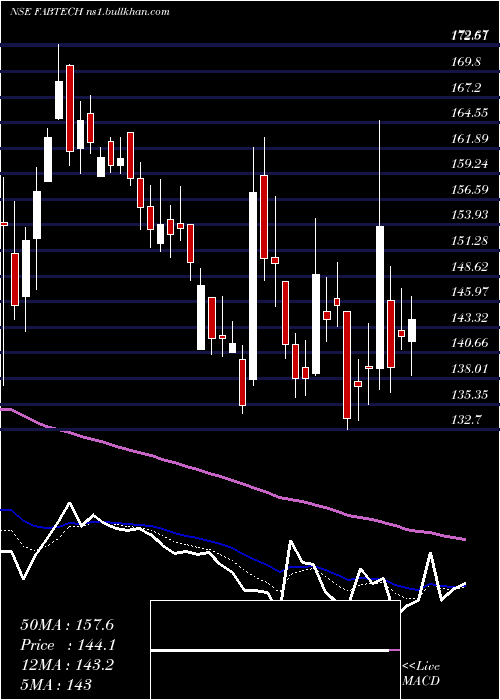Click the 145.97 price axis label
This screenshot has width=500, height=700.
pos(469,292)
